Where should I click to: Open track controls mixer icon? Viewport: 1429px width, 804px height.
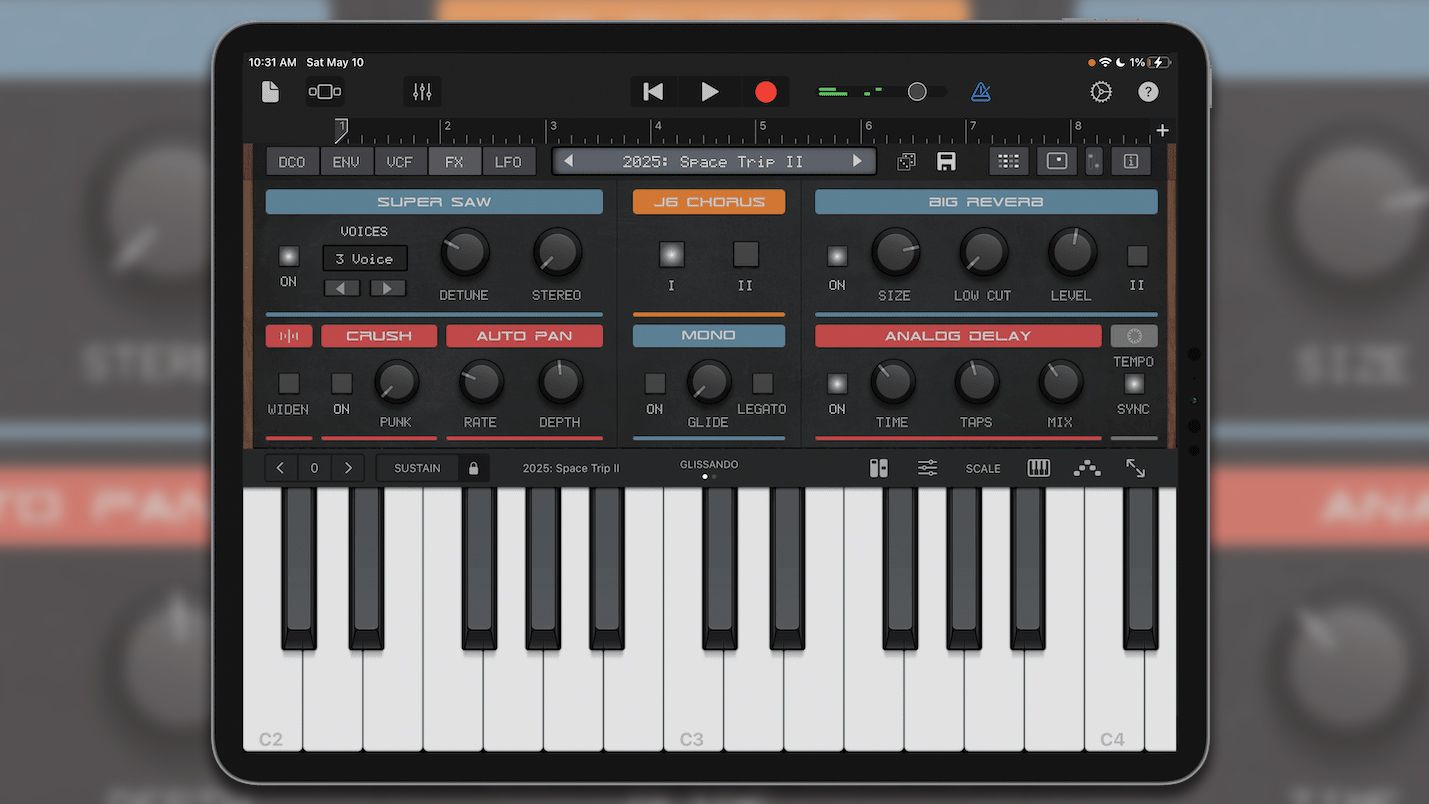click(422, 92)
